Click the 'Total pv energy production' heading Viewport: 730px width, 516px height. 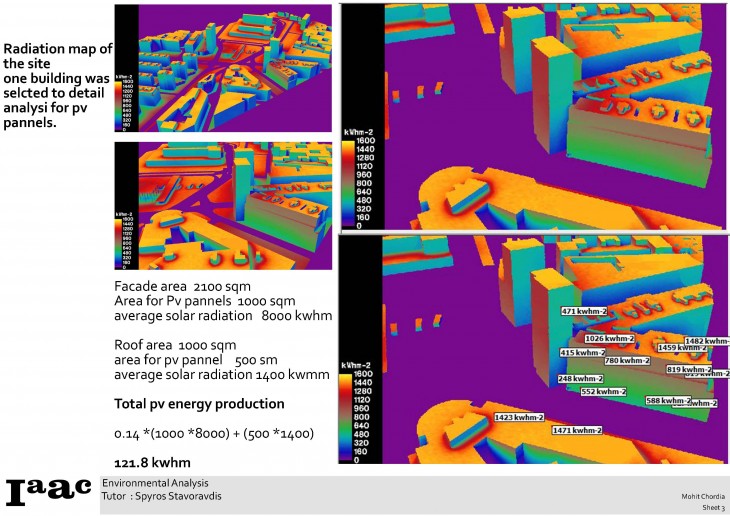199,404
